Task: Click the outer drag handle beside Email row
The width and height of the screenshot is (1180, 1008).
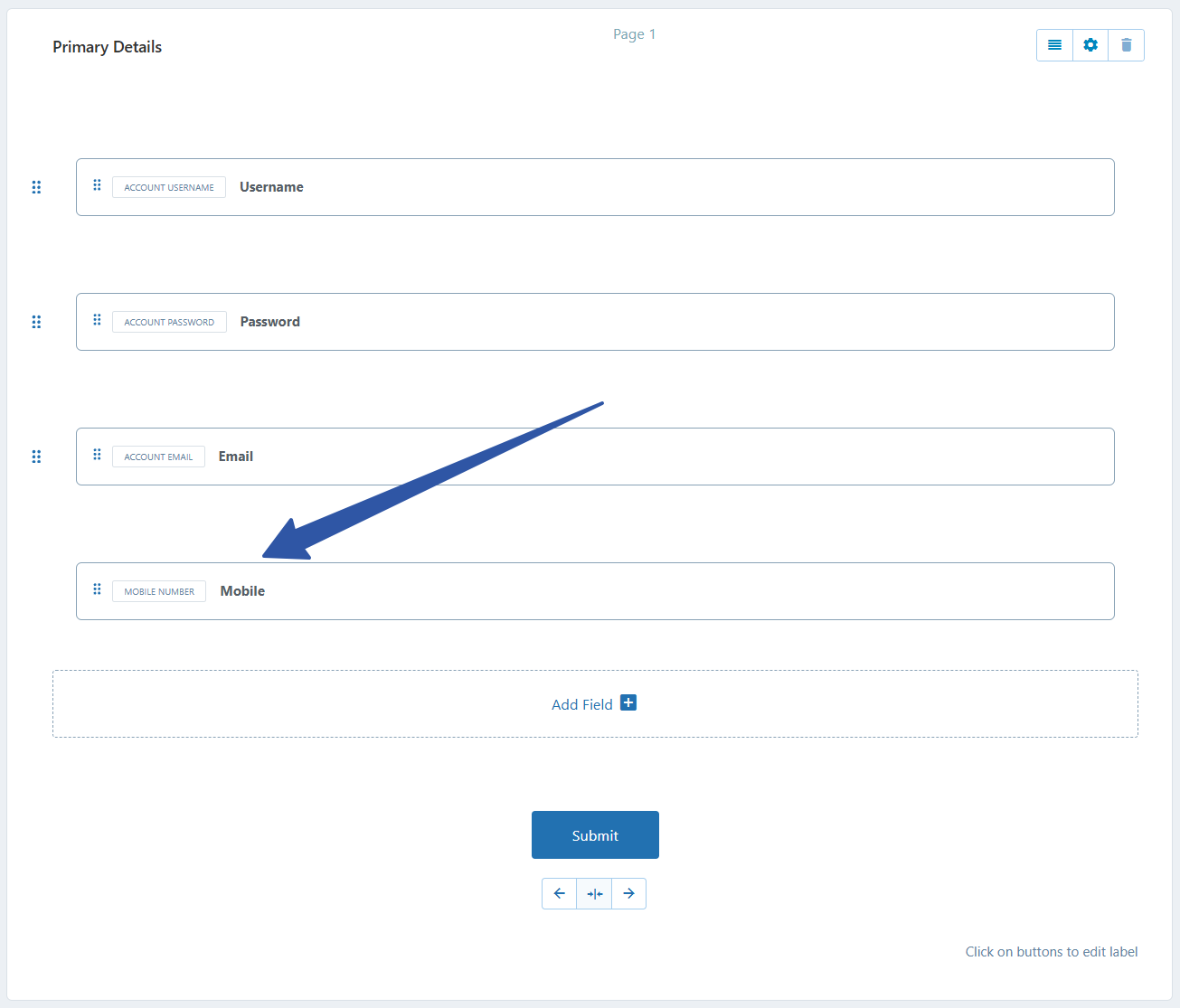Action: tap(36, 457)
